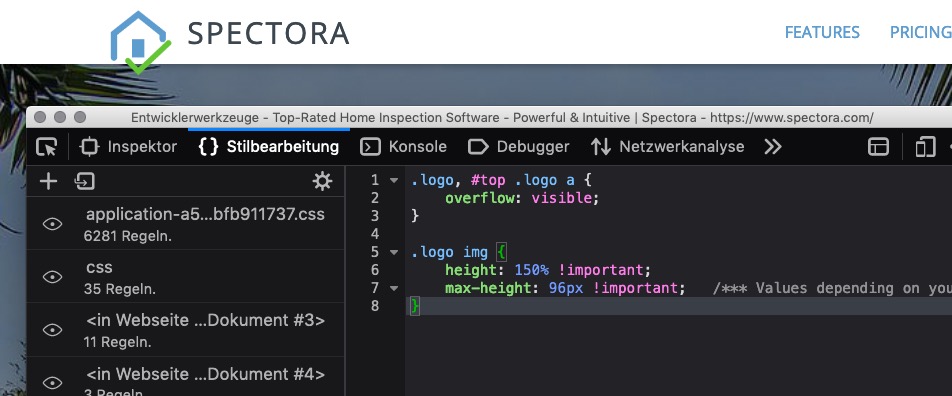Click the "11 Regeln." label
Image resolution: width=952 pixels, height=396 pixels.
pyautogui.click(x=118, y=342)
